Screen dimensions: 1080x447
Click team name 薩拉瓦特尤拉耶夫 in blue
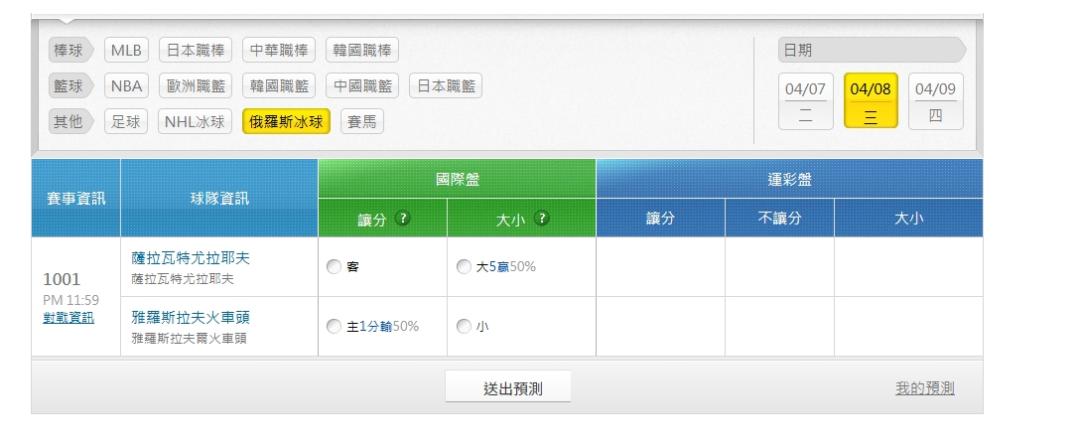(x=190, y=258)
